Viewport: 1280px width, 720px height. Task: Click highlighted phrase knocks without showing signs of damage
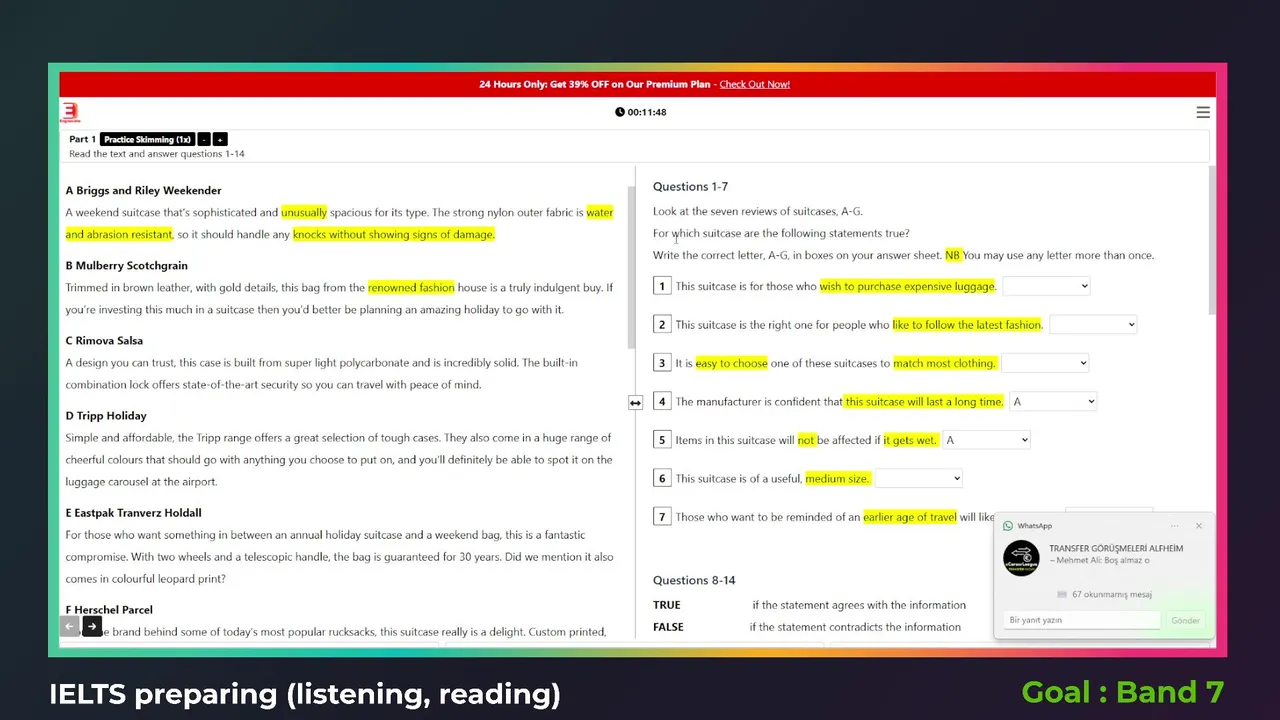pyautogui.click(x=394, y=234)
